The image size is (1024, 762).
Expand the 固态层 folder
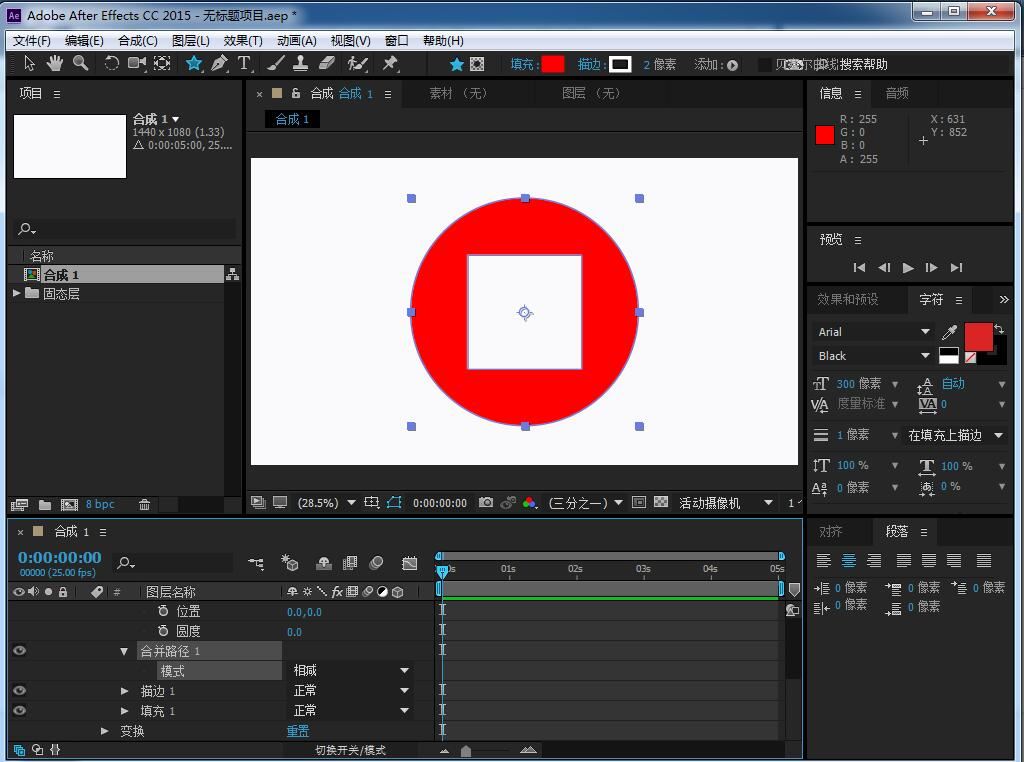pos(17,294)
